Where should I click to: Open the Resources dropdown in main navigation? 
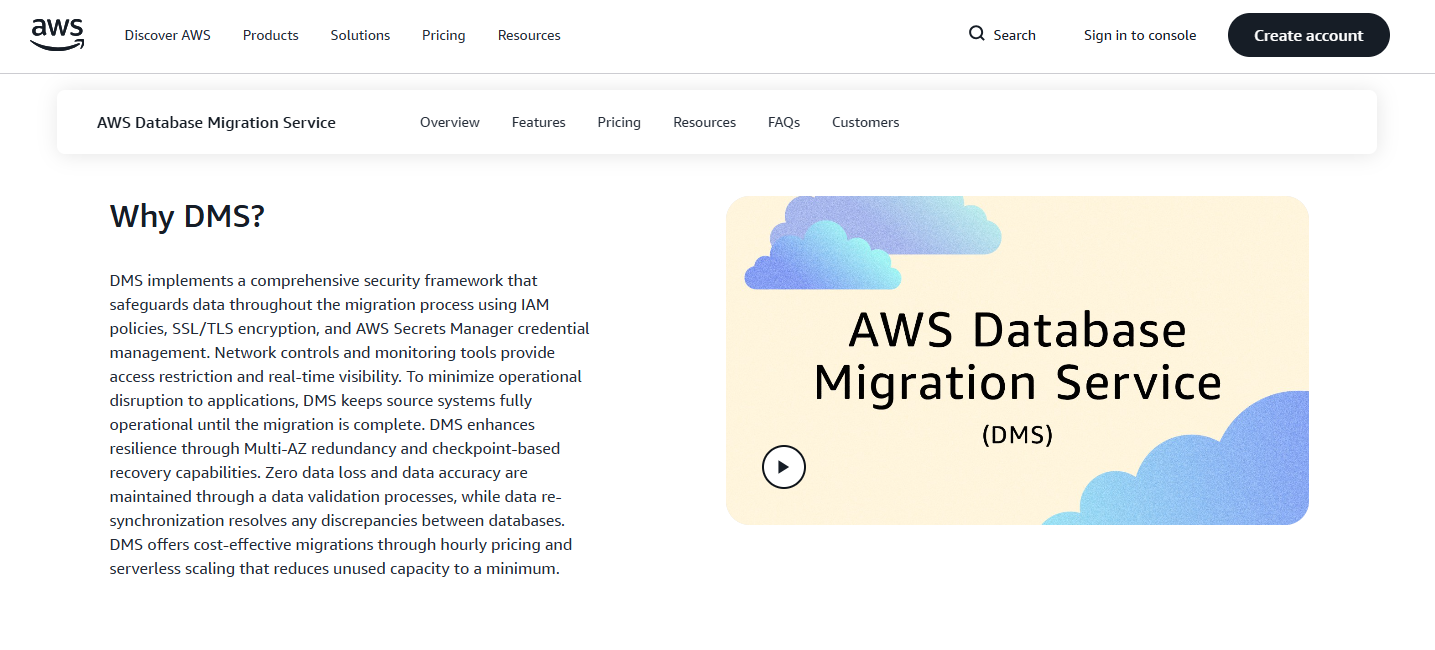[x=528, y=35]
